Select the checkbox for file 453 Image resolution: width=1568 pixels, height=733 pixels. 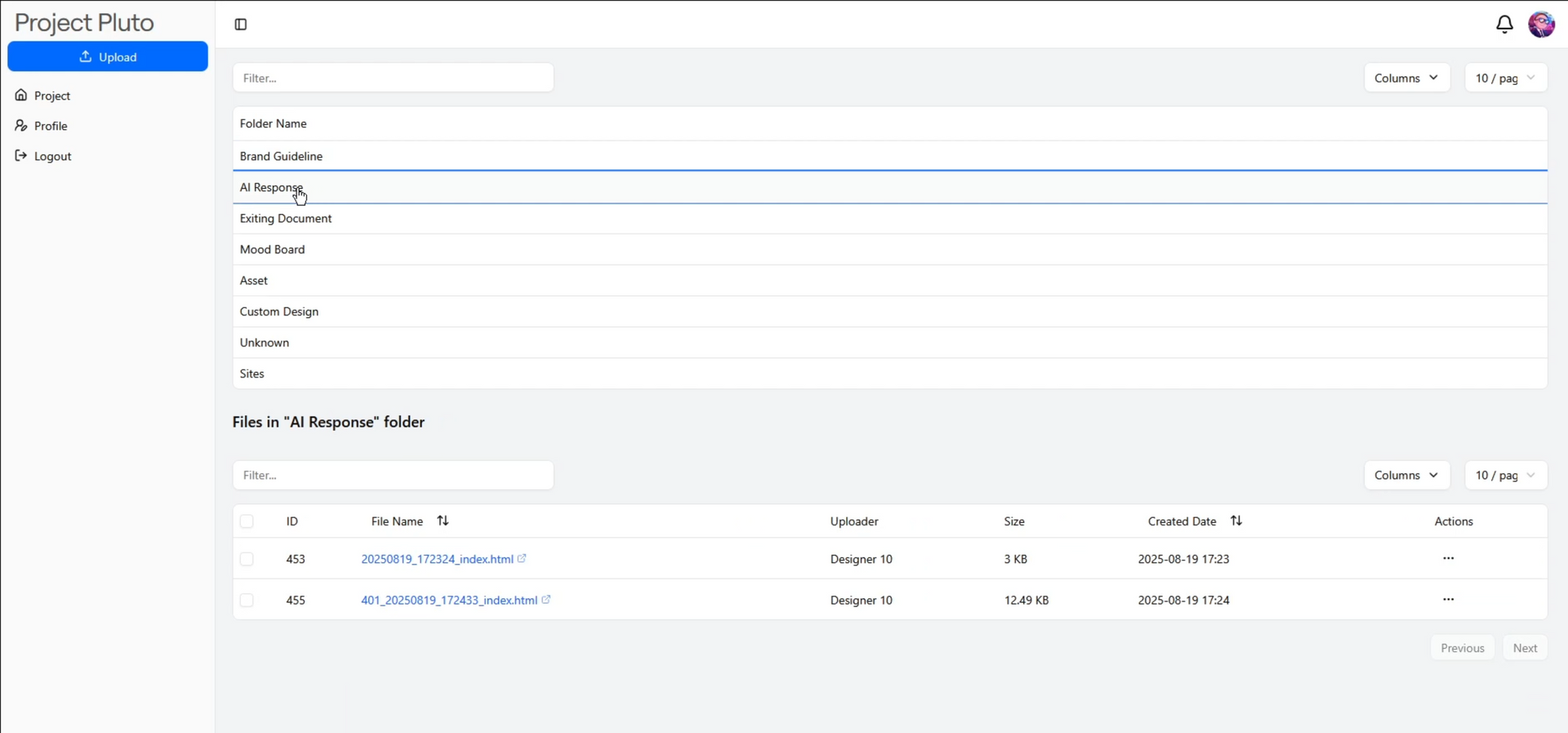[x=247, y=560]
